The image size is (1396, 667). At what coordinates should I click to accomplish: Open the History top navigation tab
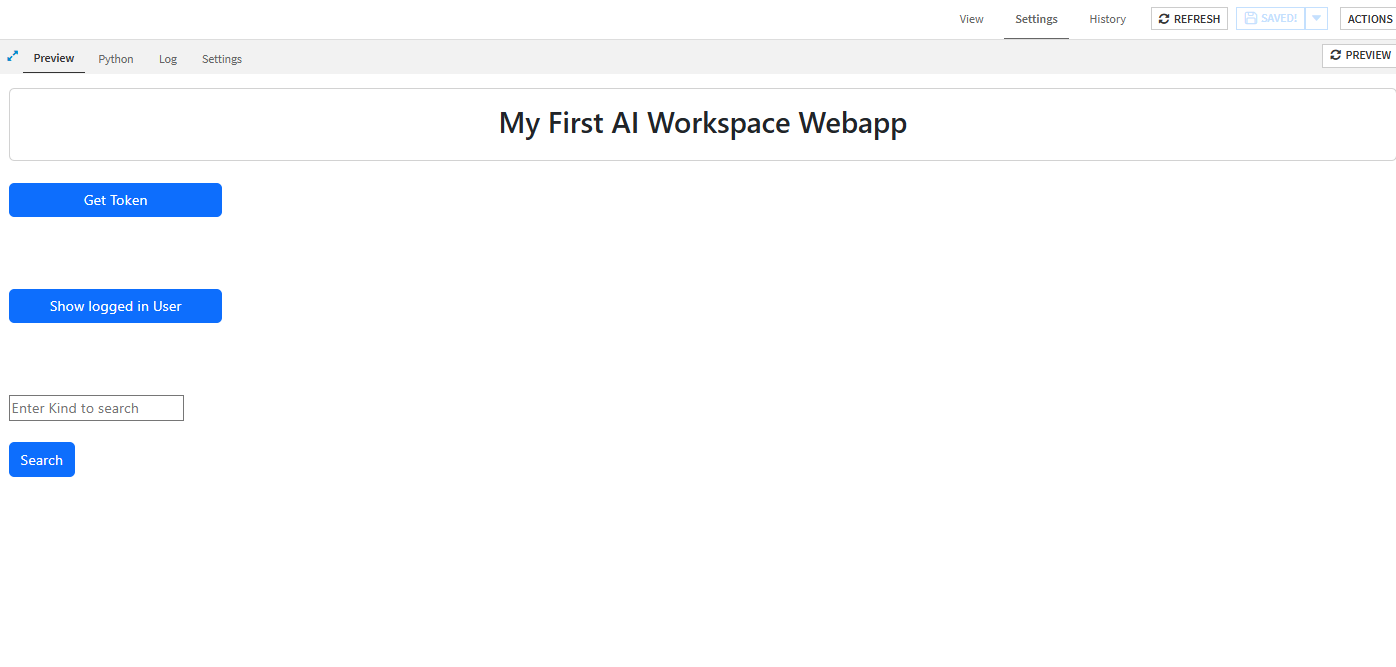coord(1107,19)
